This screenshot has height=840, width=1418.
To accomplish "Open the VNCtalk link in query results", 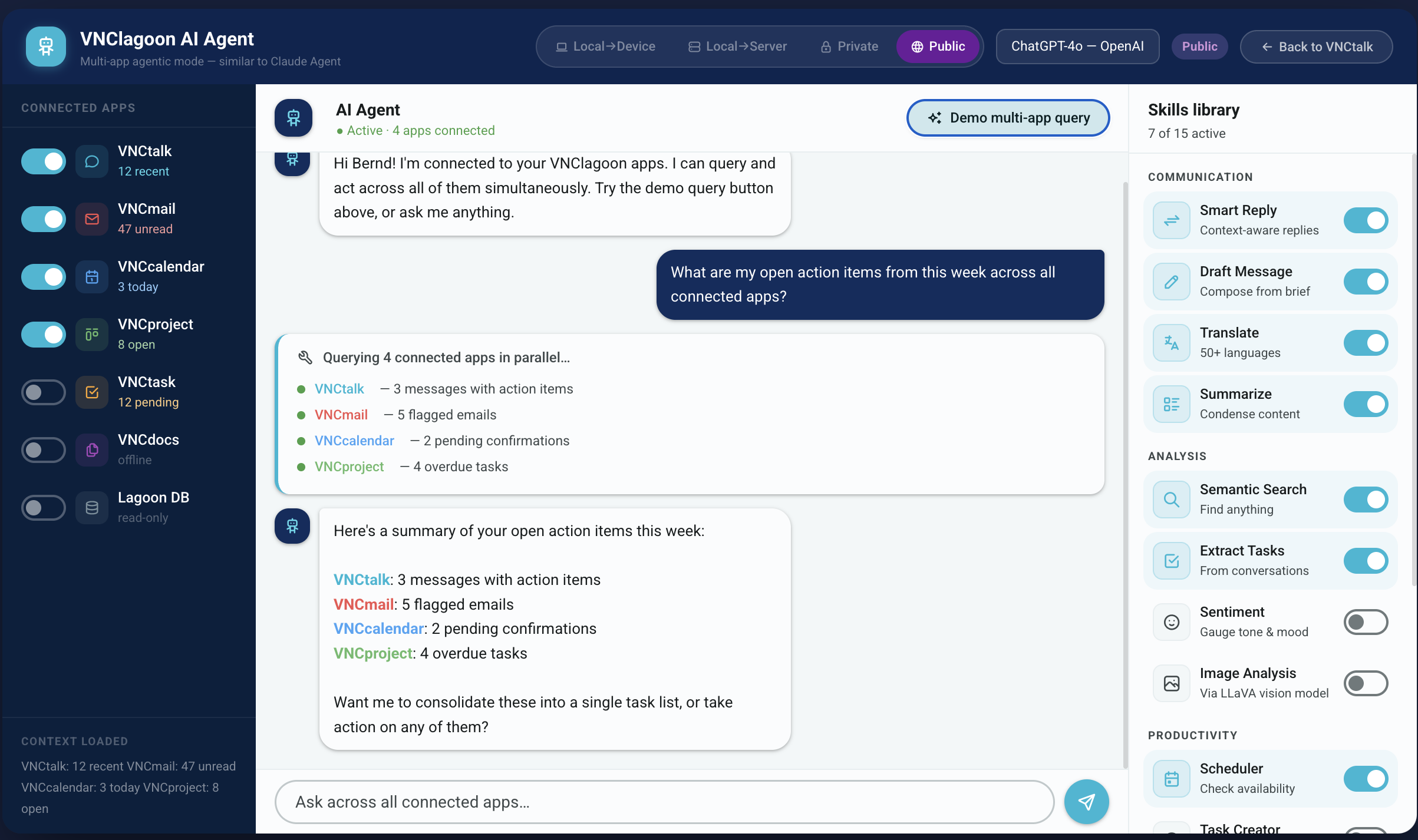I will point(339,389).
